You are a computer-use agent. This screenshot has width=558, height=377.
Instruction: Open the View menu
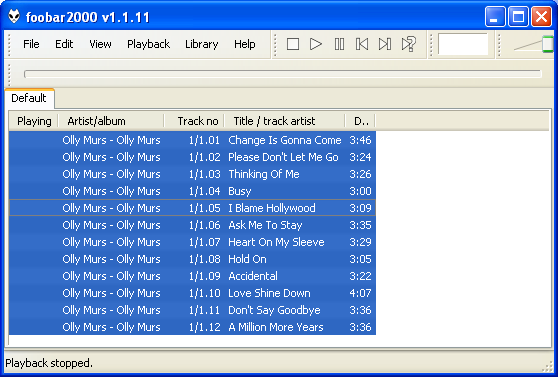(x=100, y=44)
